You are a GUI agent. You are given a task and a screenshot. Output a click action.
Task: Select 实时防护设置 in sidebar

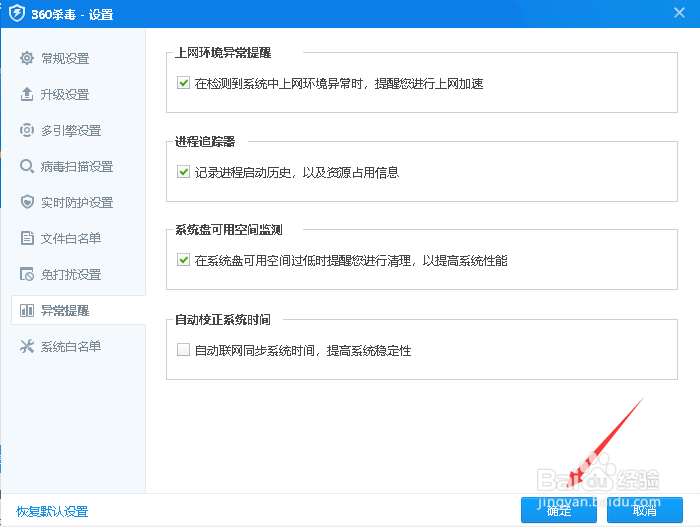[x=78, y=202]
